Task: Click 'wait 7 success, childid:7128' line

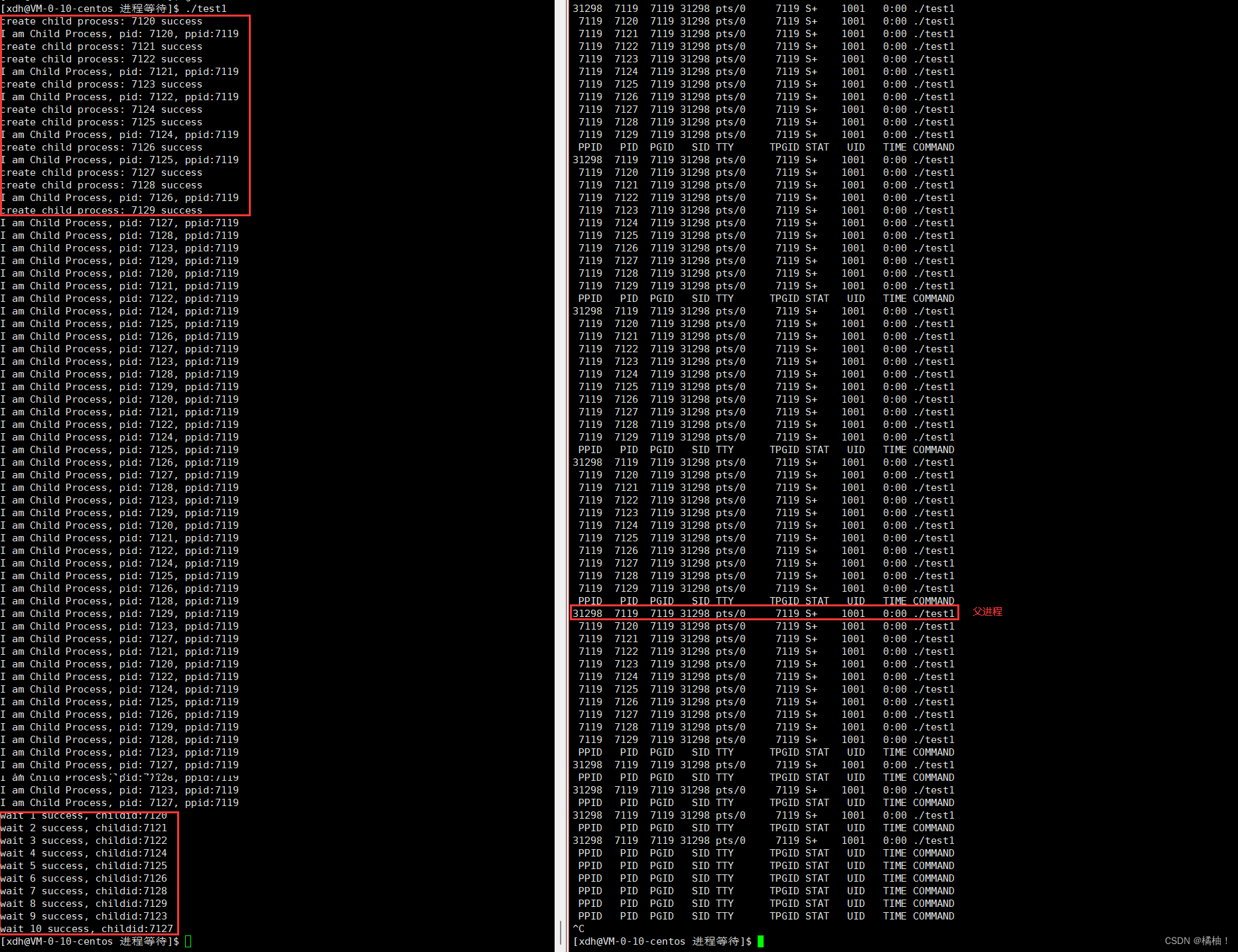Action: (84, 891)
